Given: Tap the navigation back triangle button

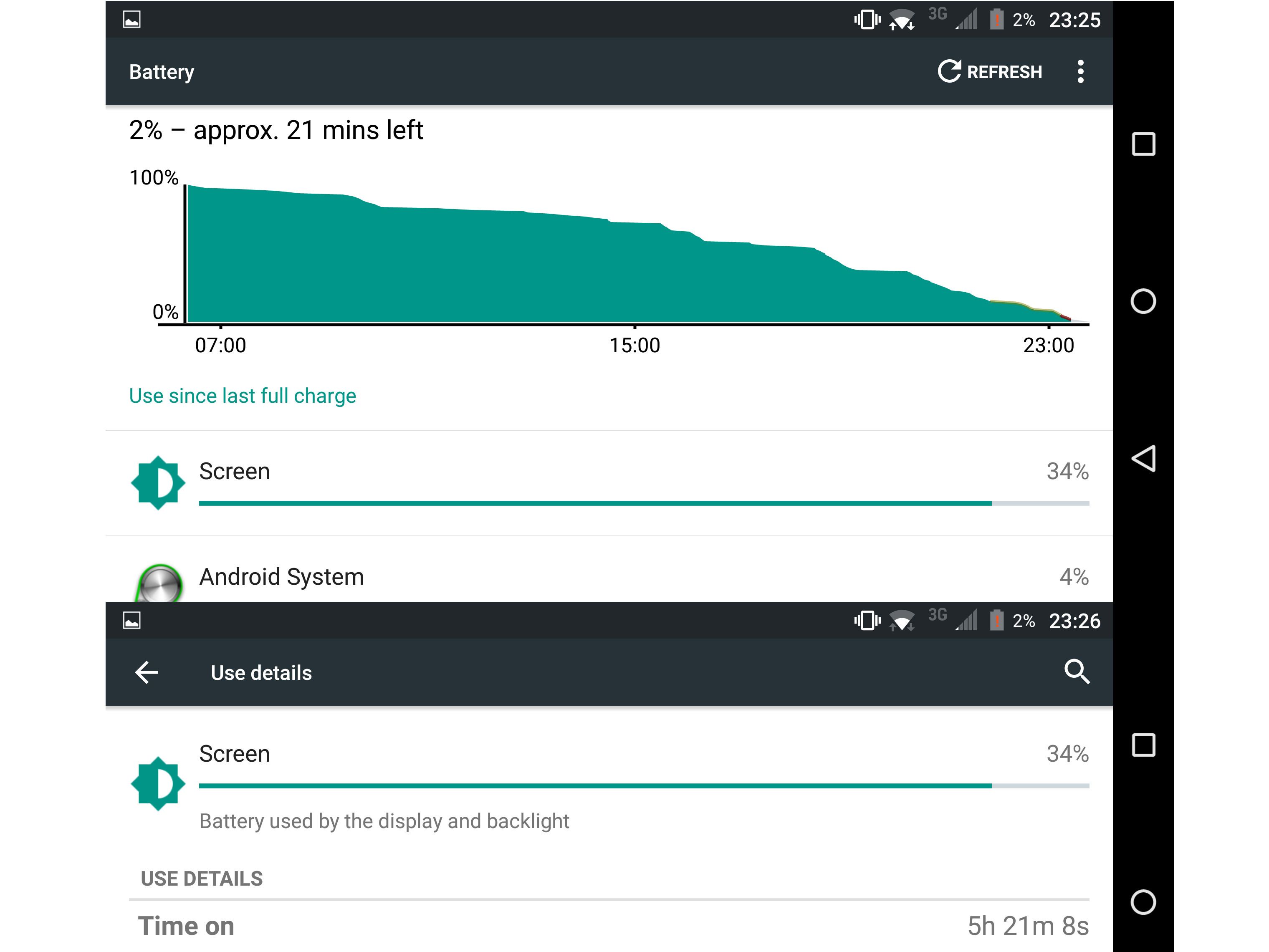Looking at the screenshot, I should click(1143, 458).
